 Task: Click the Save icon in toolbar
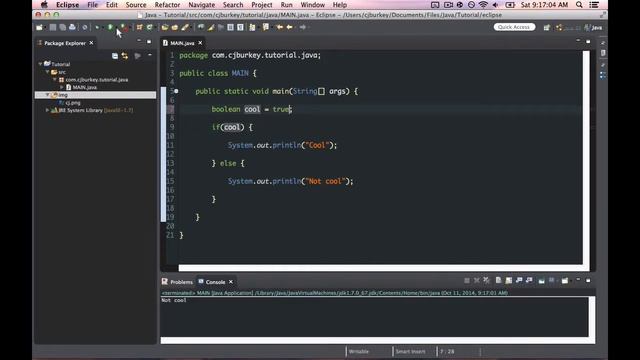pyautogui.click(x=53, y=27)
